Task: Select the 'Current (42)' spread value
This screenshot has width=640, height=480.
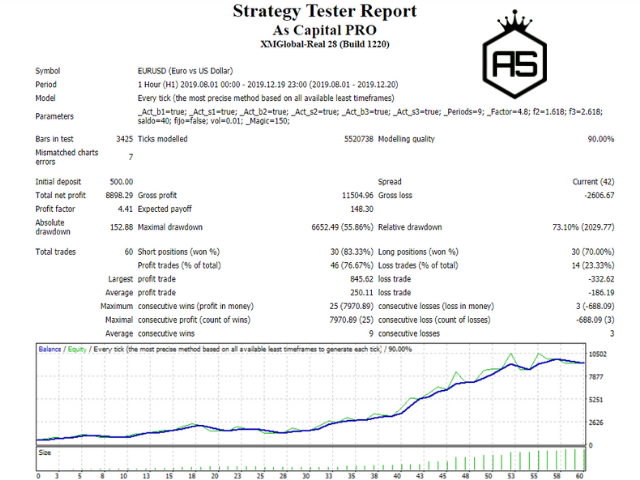Action: pos(593,182)
